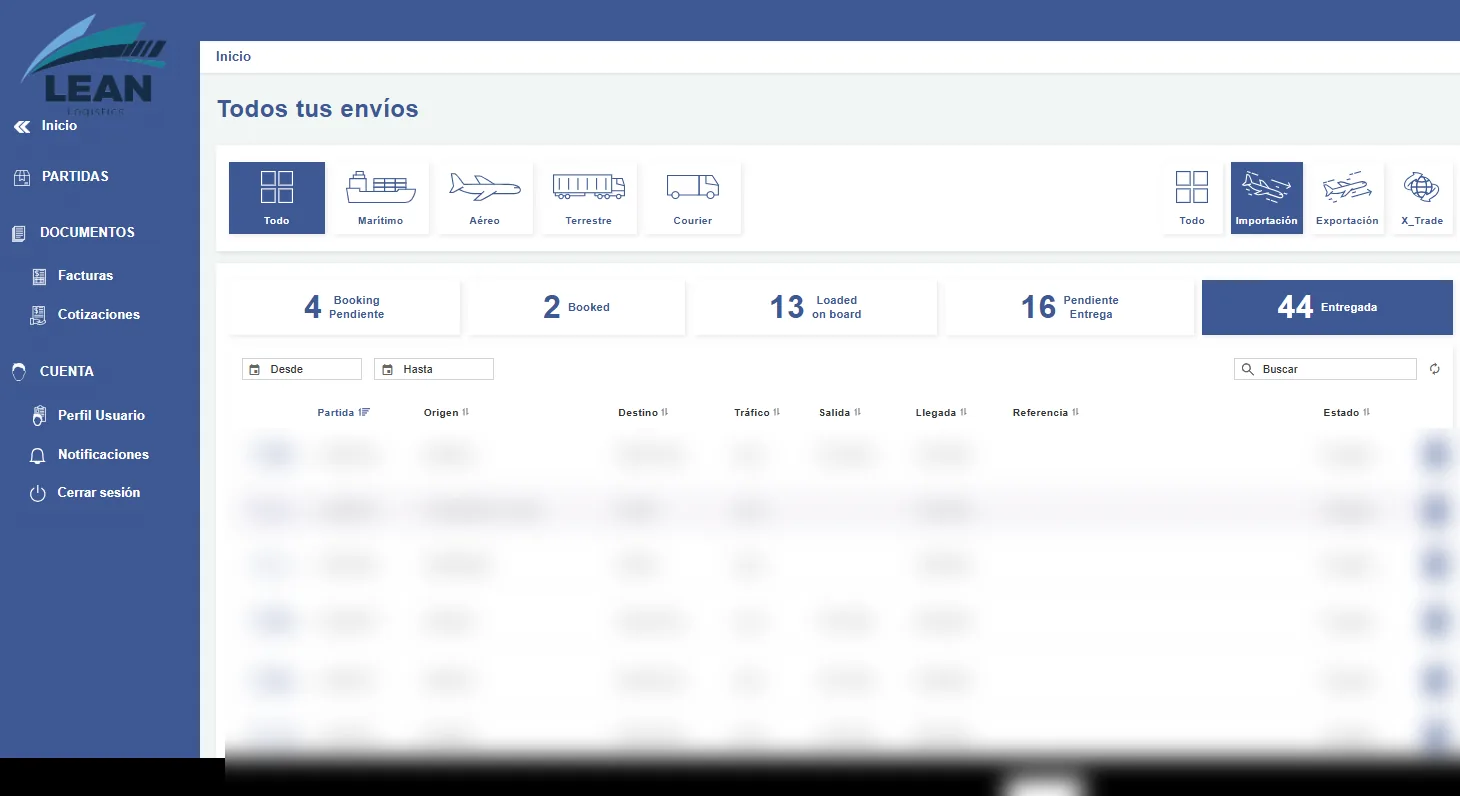Filter shipments by Terrestre truck icon
1460x796 pixels.
tap(589, 198)
